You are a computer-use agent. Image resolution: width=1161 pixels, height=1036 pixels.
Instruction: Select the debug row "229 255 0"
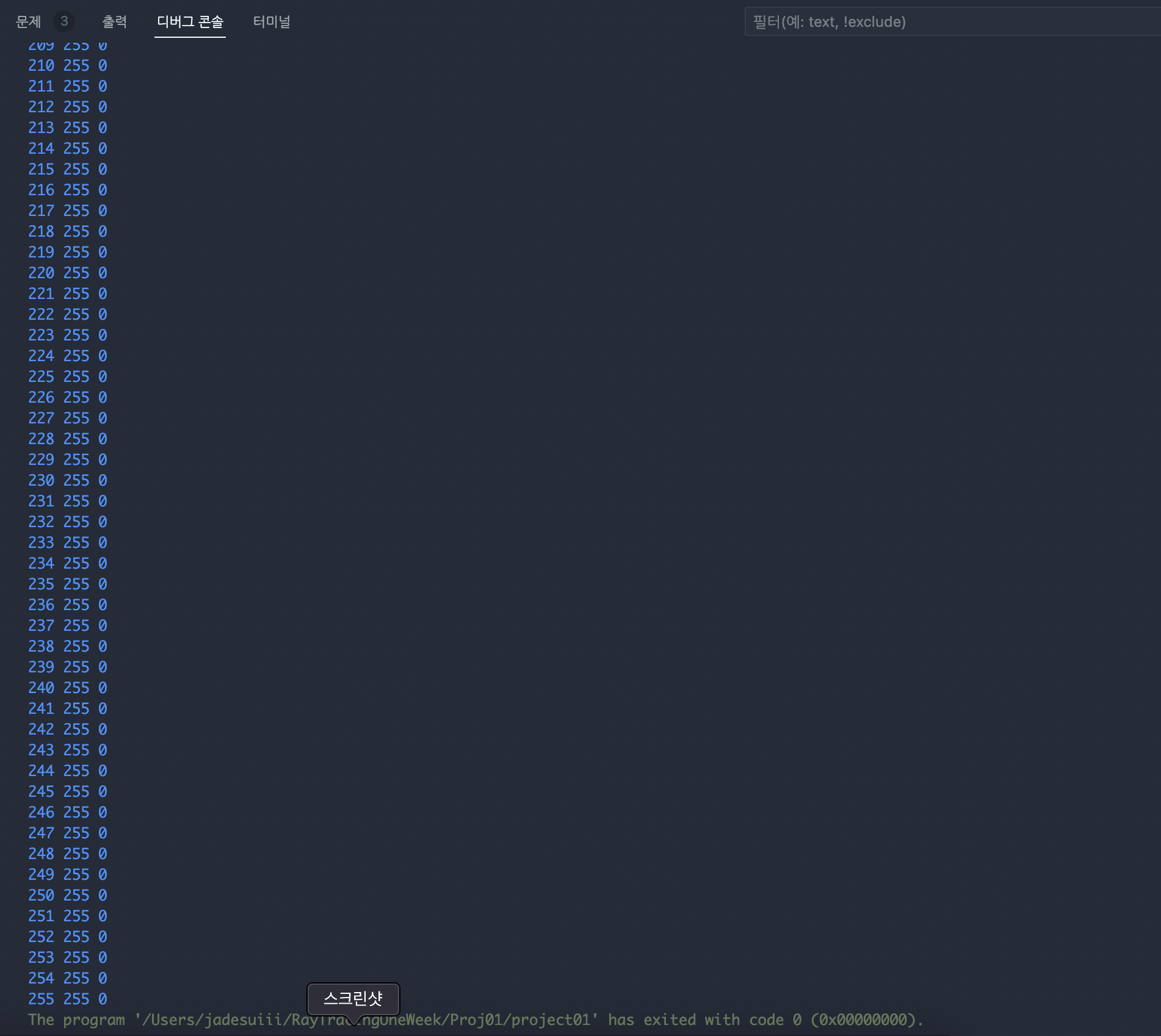(x=68, y=459)
